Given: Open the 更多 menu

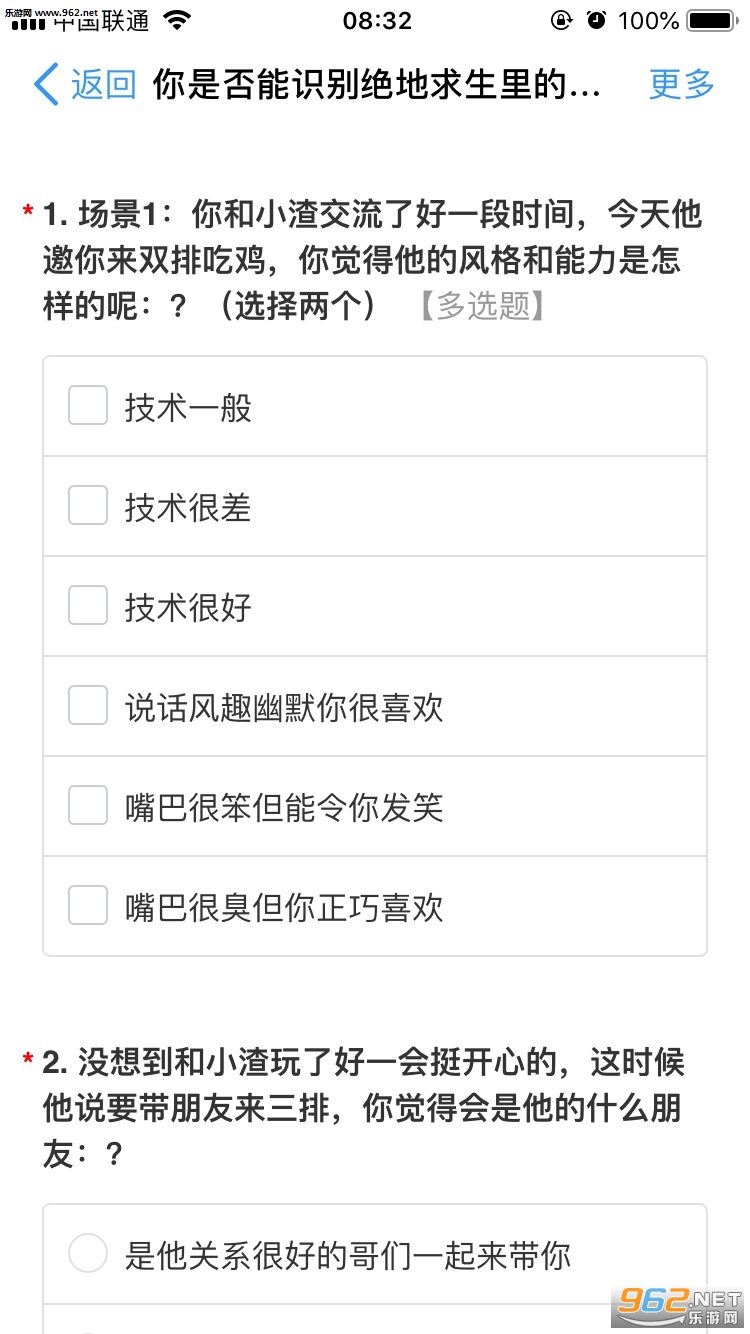Looking at the screenshot, I should tap(682, 85).
